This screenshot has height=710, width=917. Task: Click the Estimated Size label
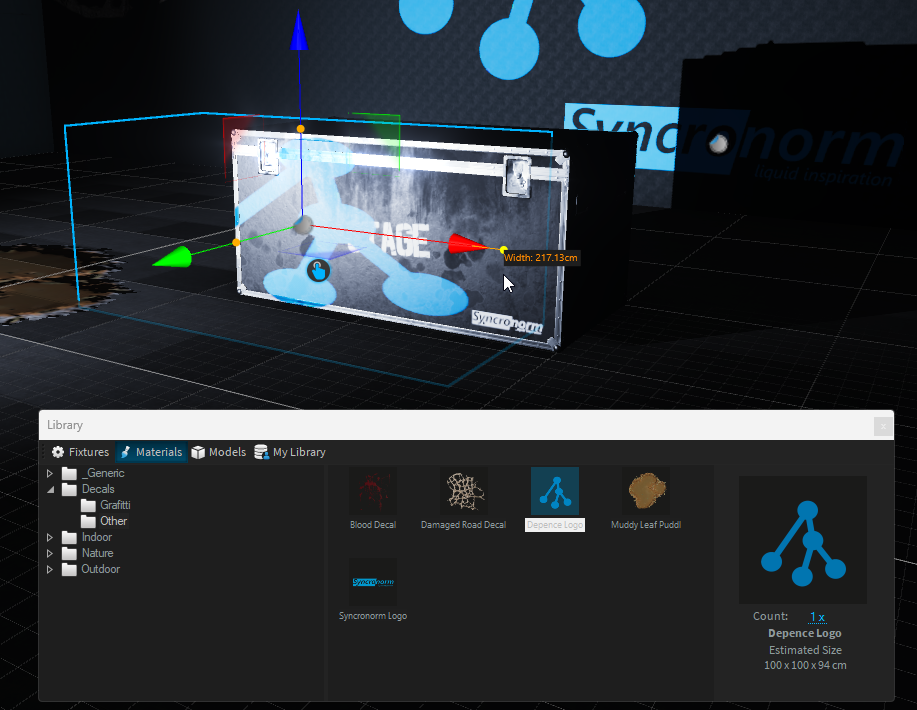click(805, 650)
